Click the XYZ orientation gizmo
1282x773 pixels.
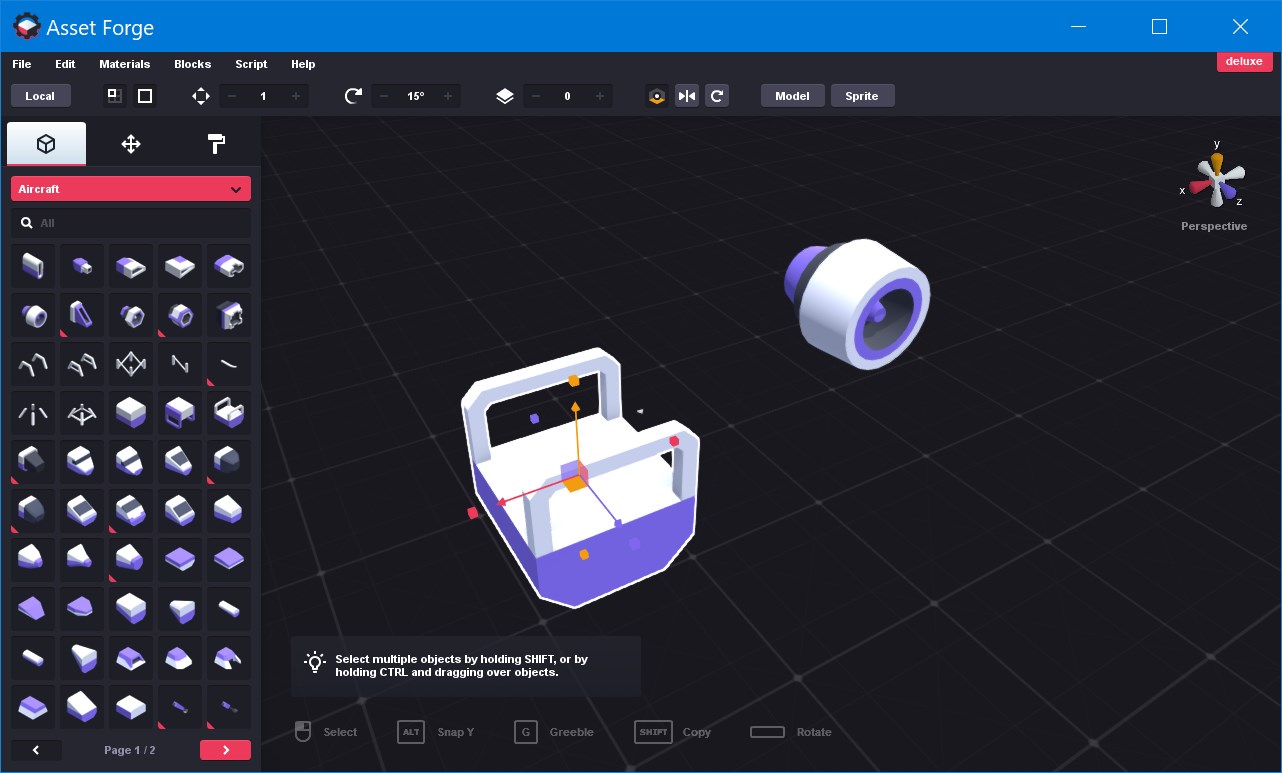click(1216, 180)
